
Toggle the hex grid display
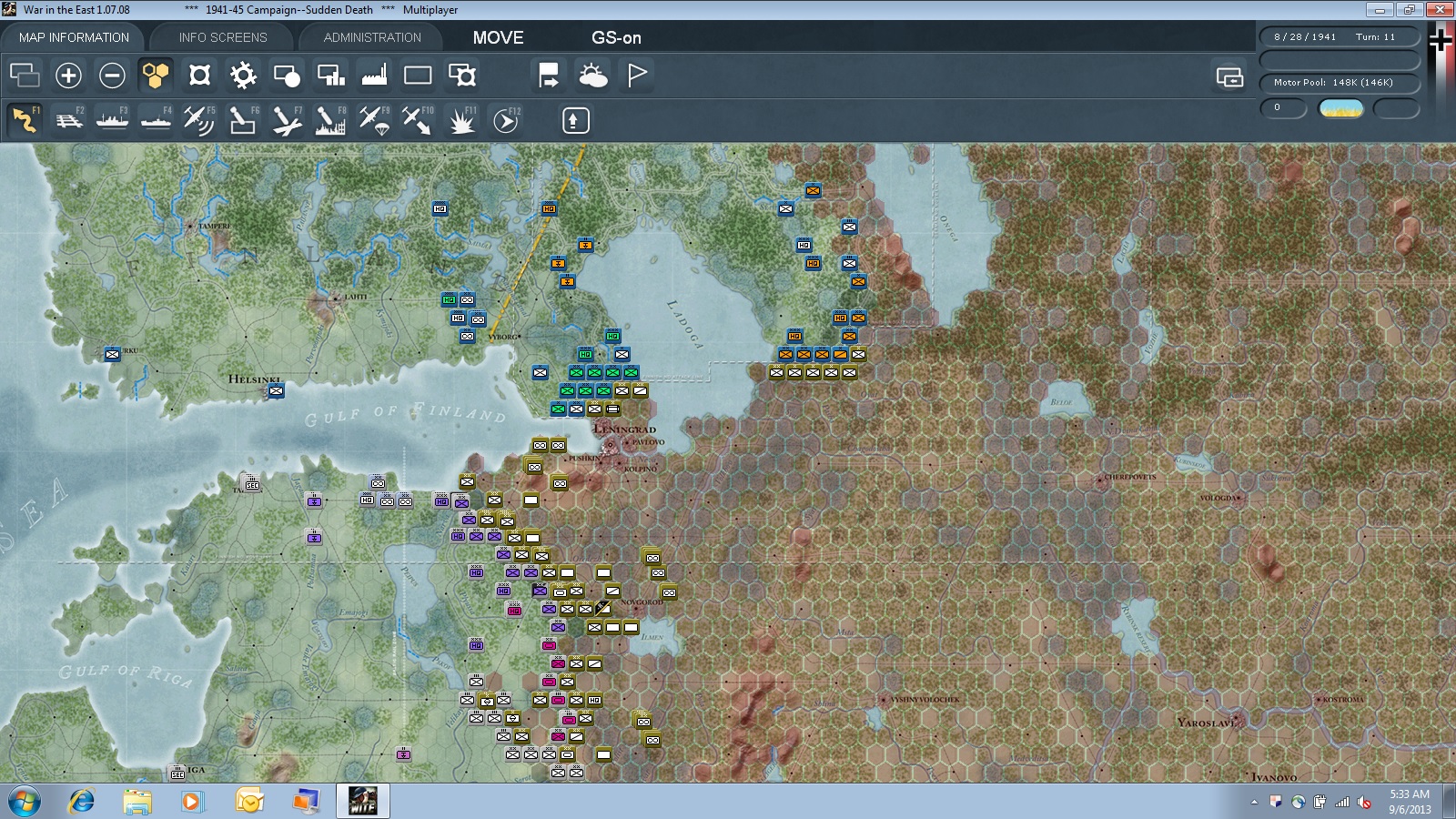point(156,76)
